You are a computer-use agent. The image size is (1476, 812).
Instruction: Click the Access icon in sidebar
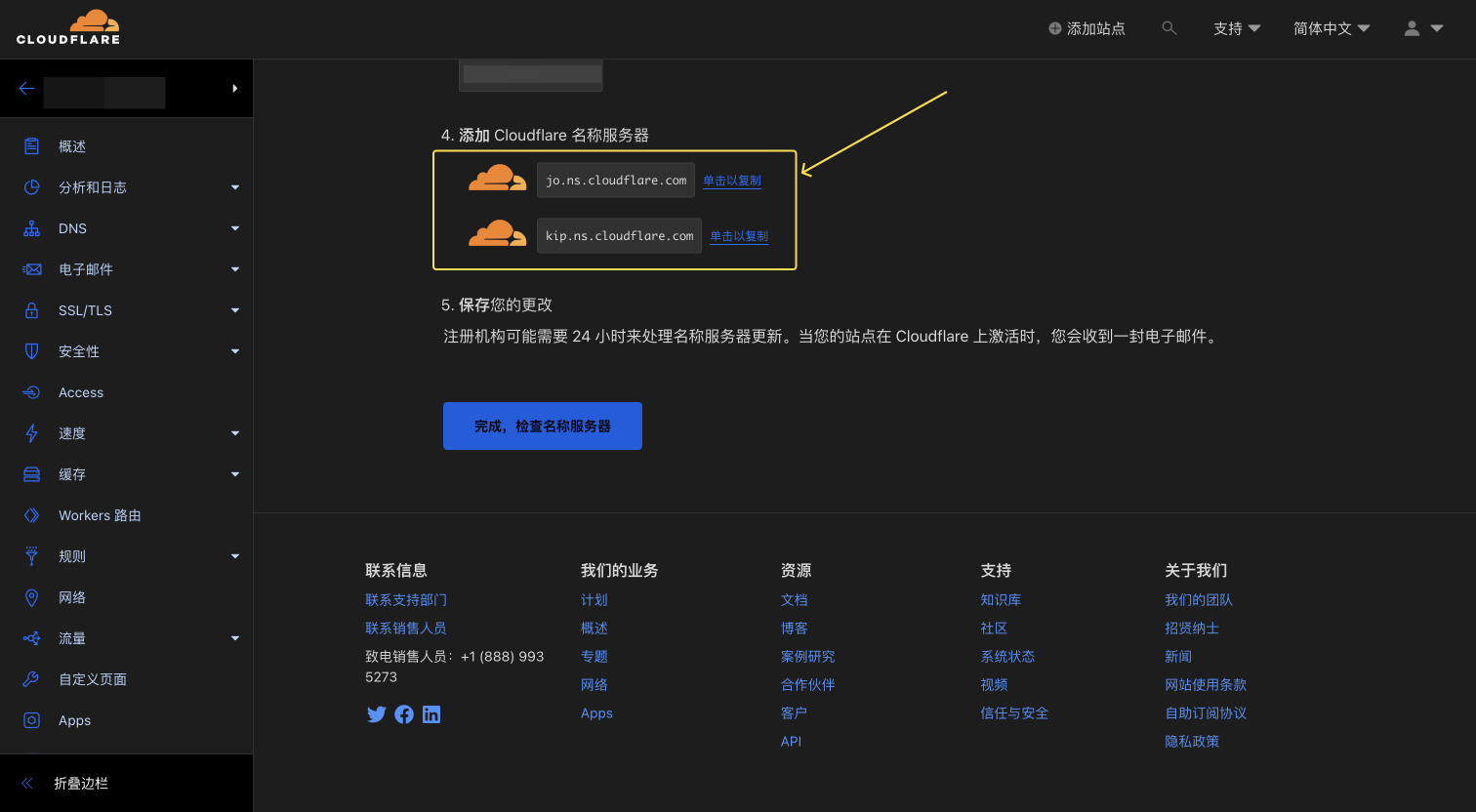pos(32,392)
